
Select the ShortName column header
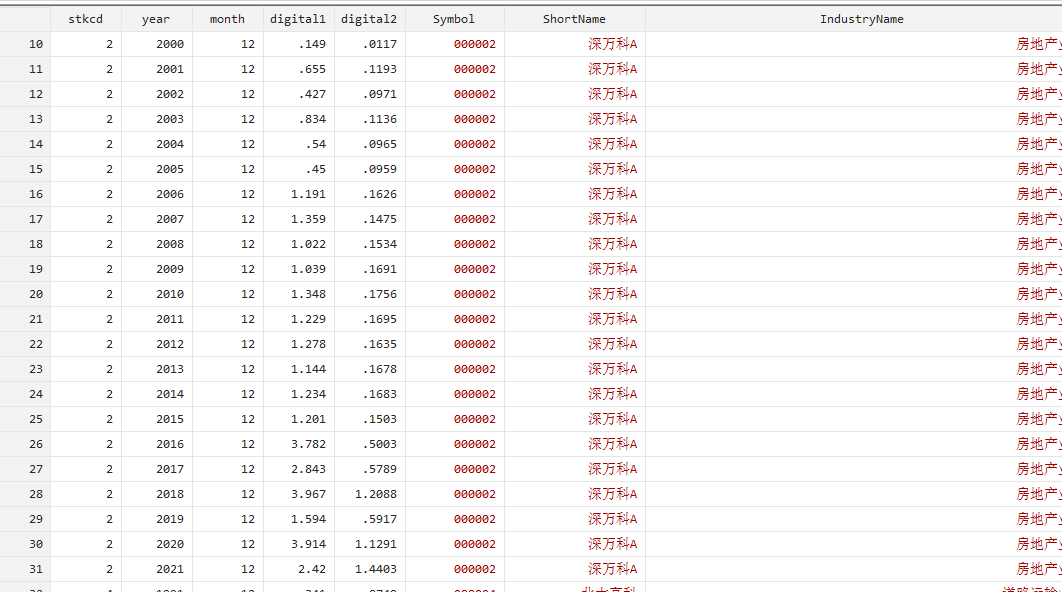click(574, 19)
